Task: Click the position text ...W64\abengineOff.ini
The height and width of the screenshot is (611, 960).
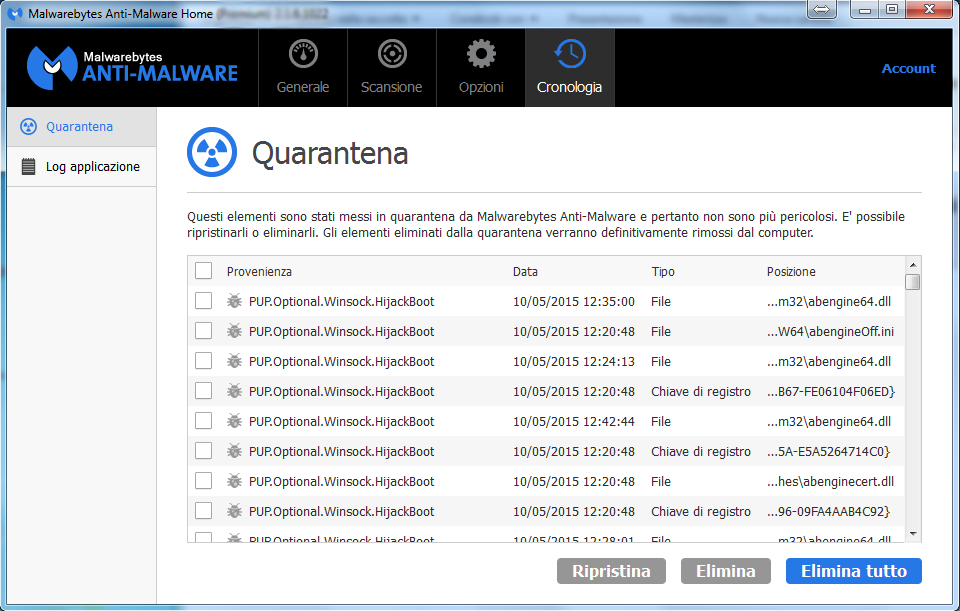Action: coord(830,332)
